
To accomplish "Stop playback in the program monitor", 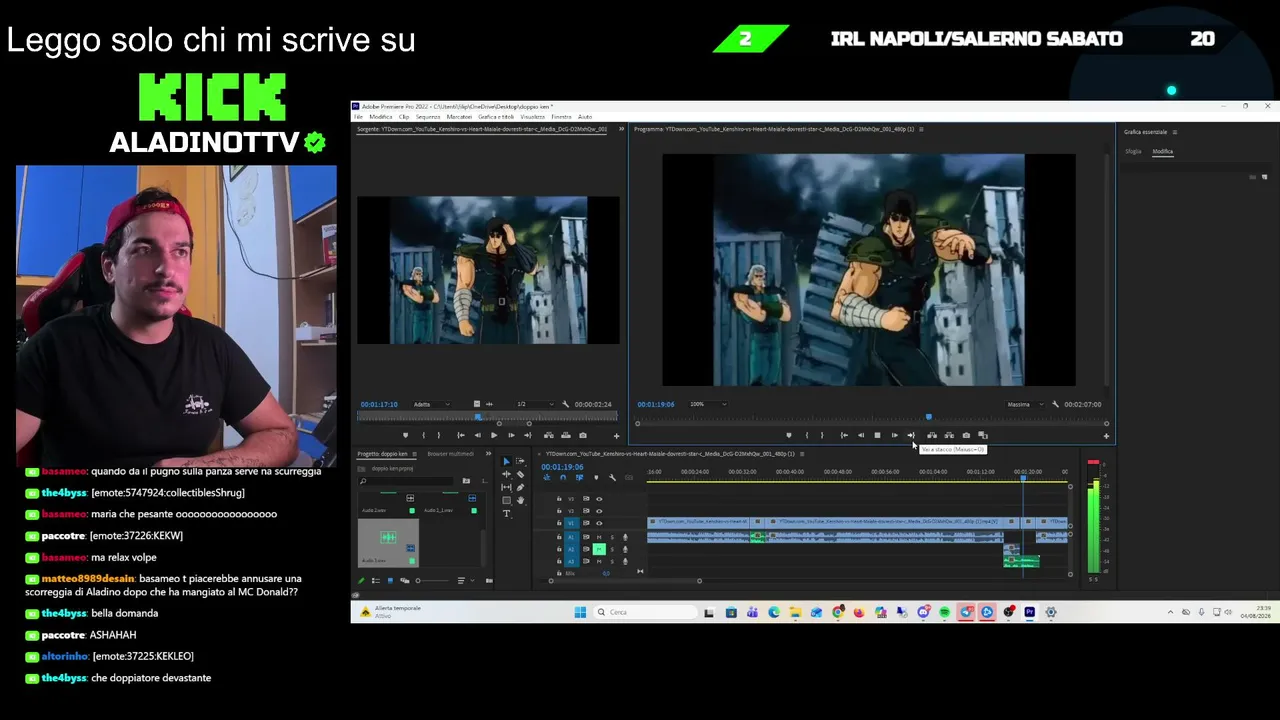I will [x=877, y=435].
